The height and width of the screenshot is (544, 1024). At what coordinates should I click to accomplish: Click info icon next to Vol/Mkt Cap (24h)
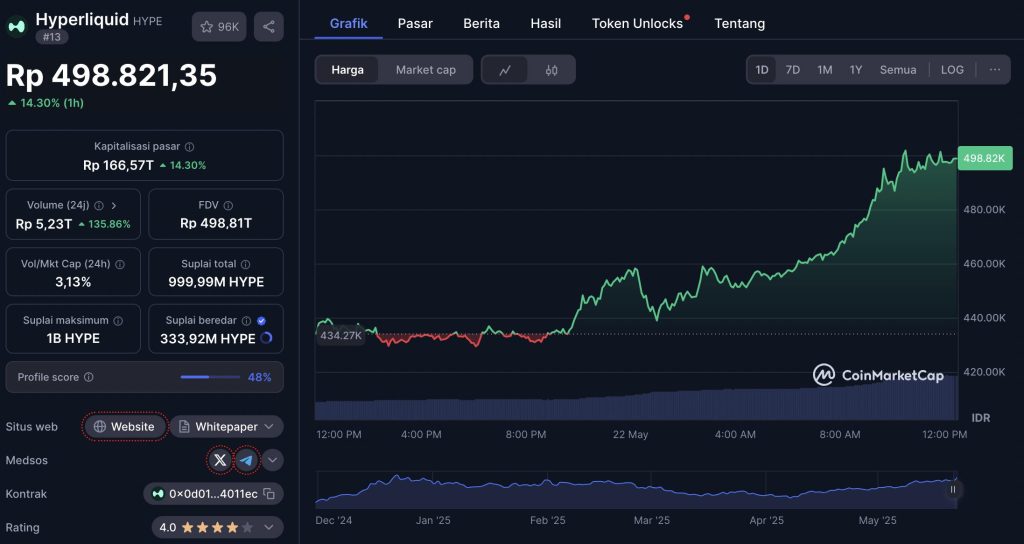coord(120,264)
